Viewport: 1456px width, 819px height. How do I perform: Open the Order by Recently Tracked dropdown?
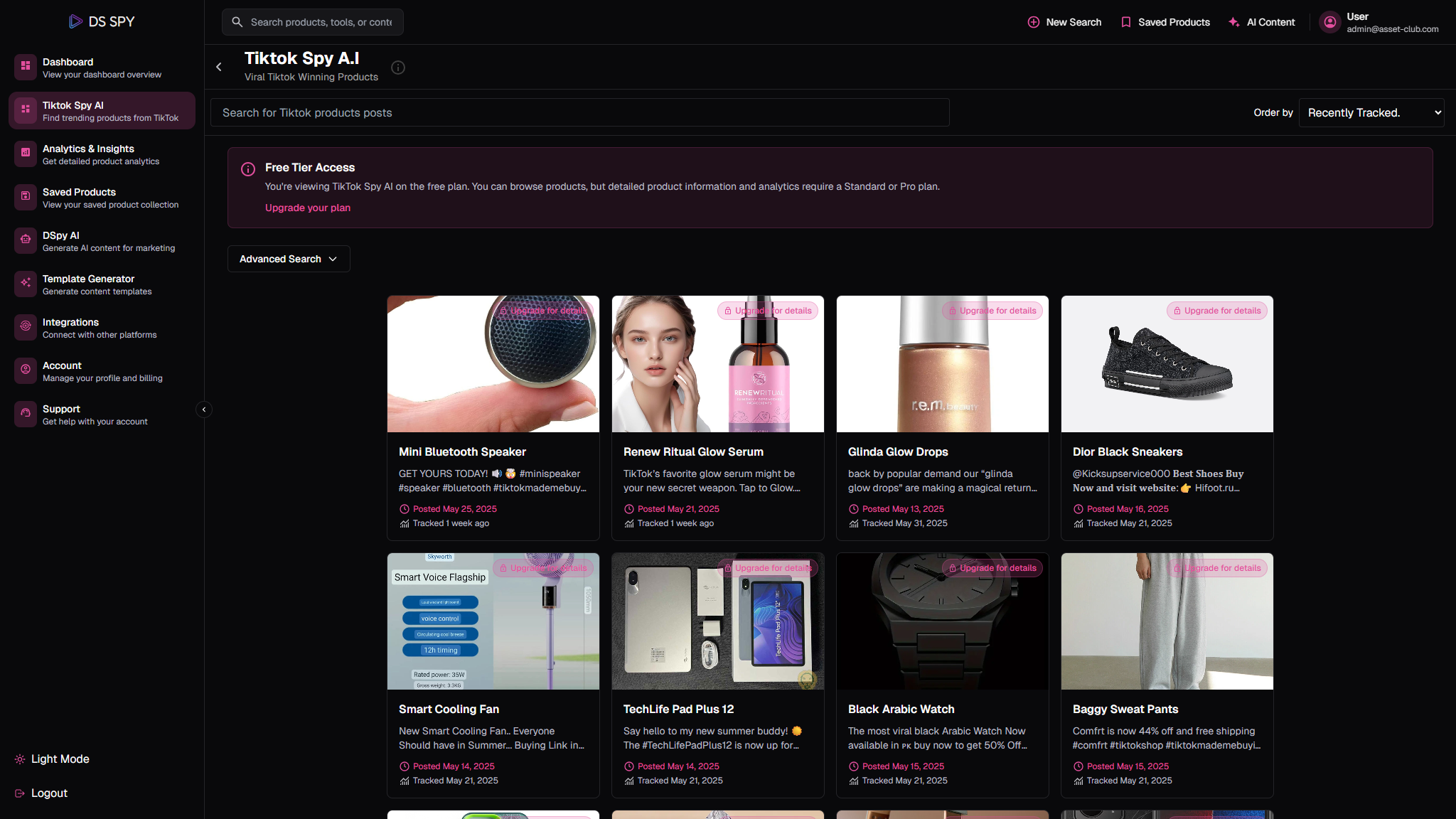(x=1371, y=112)
